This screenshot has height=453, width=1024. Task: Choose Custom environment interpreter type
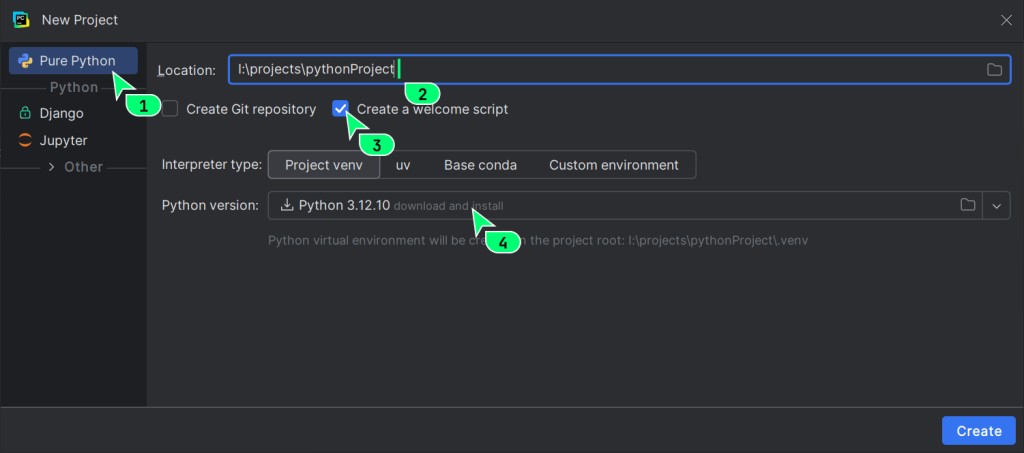pyautogui.click(x=613, y=165)
